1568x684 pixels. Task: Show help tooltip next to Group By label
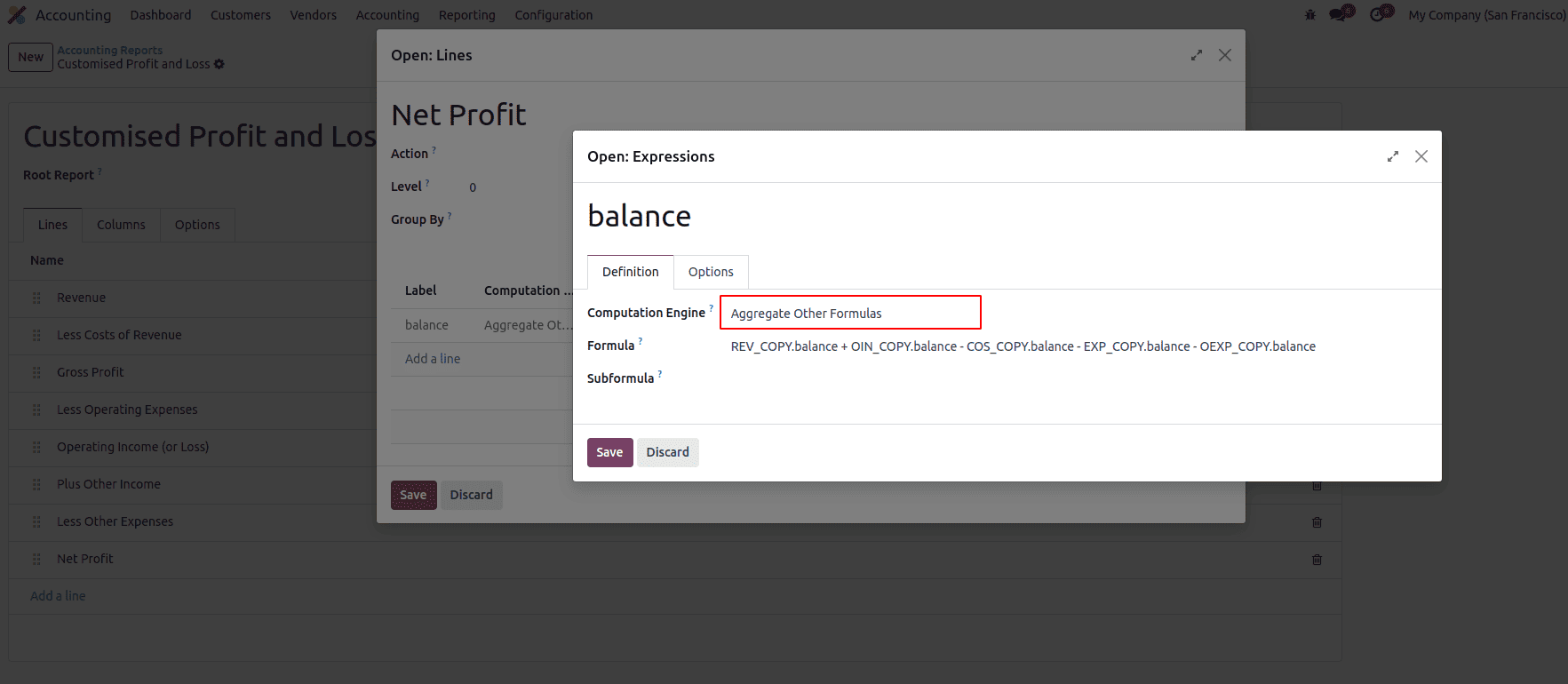(x=449, y=216)
